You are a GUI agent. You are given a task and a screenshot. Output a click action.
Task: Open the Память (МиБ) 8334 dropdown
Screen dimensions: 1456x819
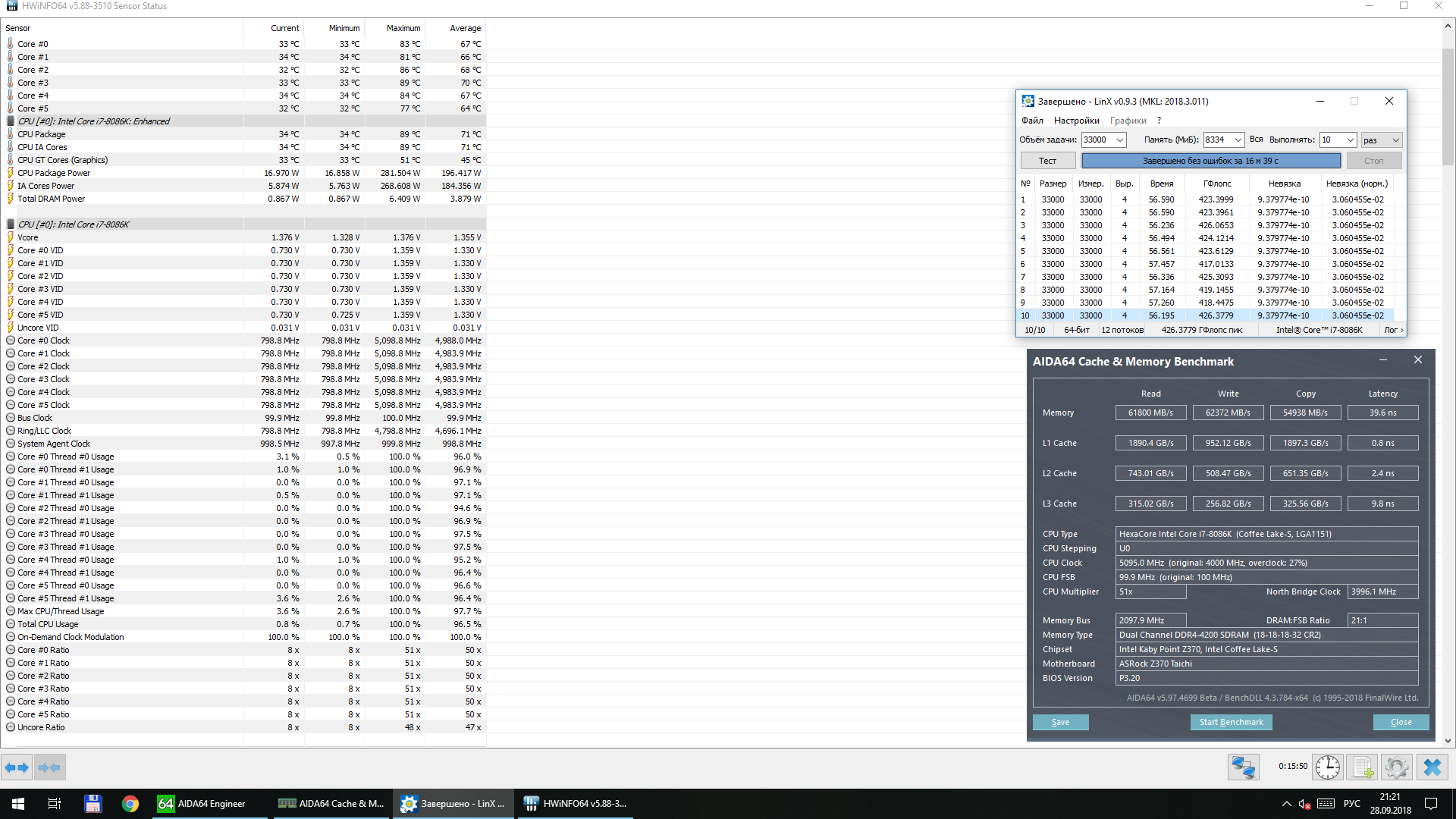click(x=1238, y=140)
